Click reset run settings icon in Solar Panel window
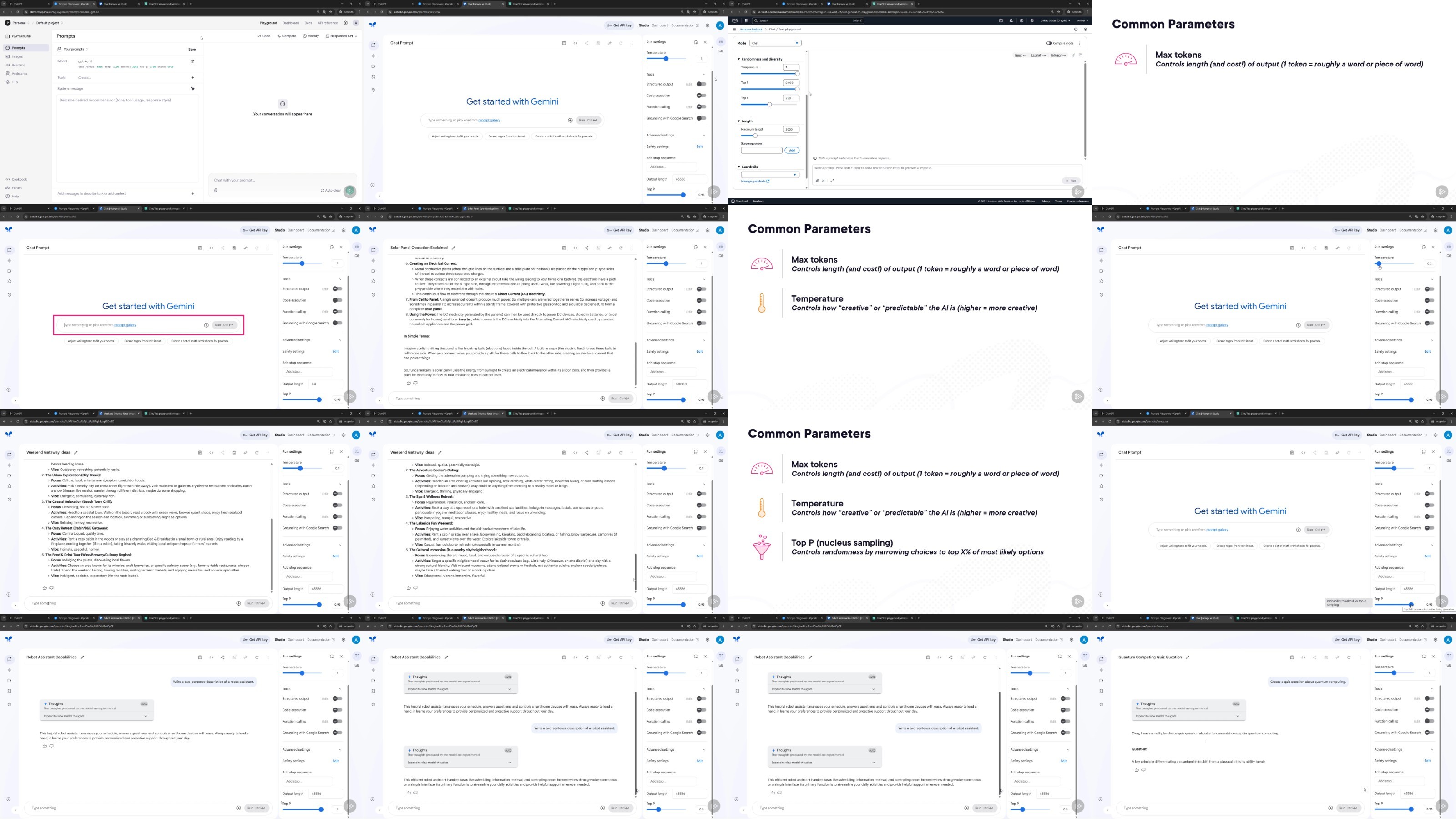Image resolution: width=1456 pixels, height=819 pixels. pyautogui.click(x=695, y=247)
